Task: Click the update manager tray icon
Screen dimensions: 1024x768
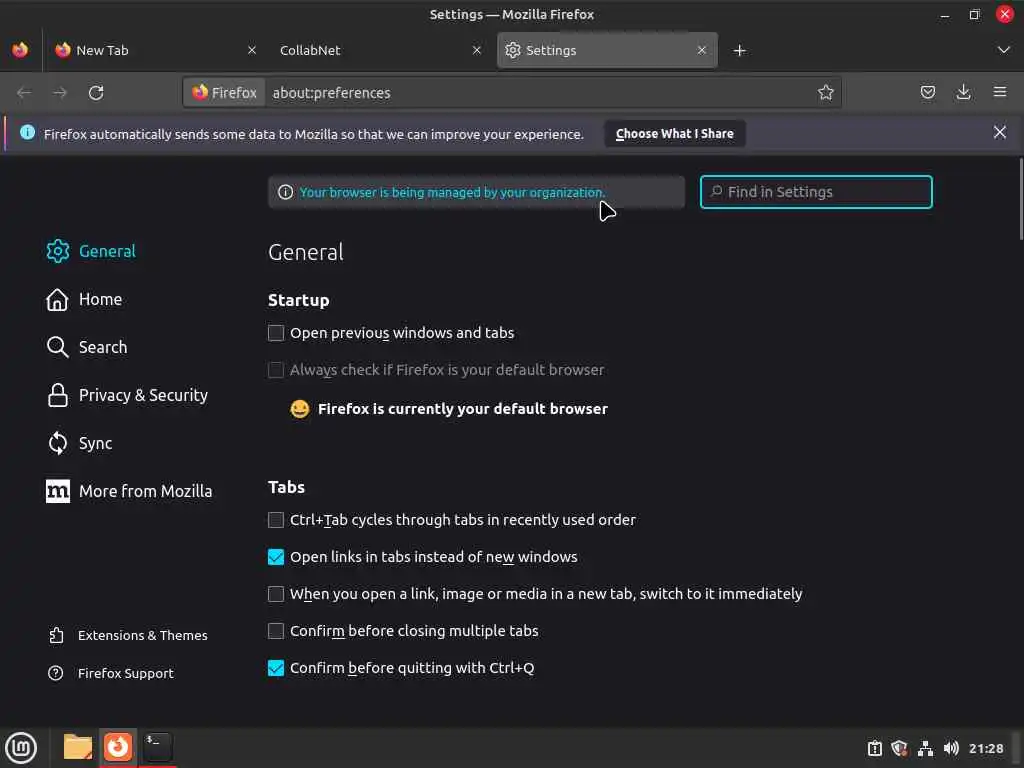Action: click(x=874, y=748)
